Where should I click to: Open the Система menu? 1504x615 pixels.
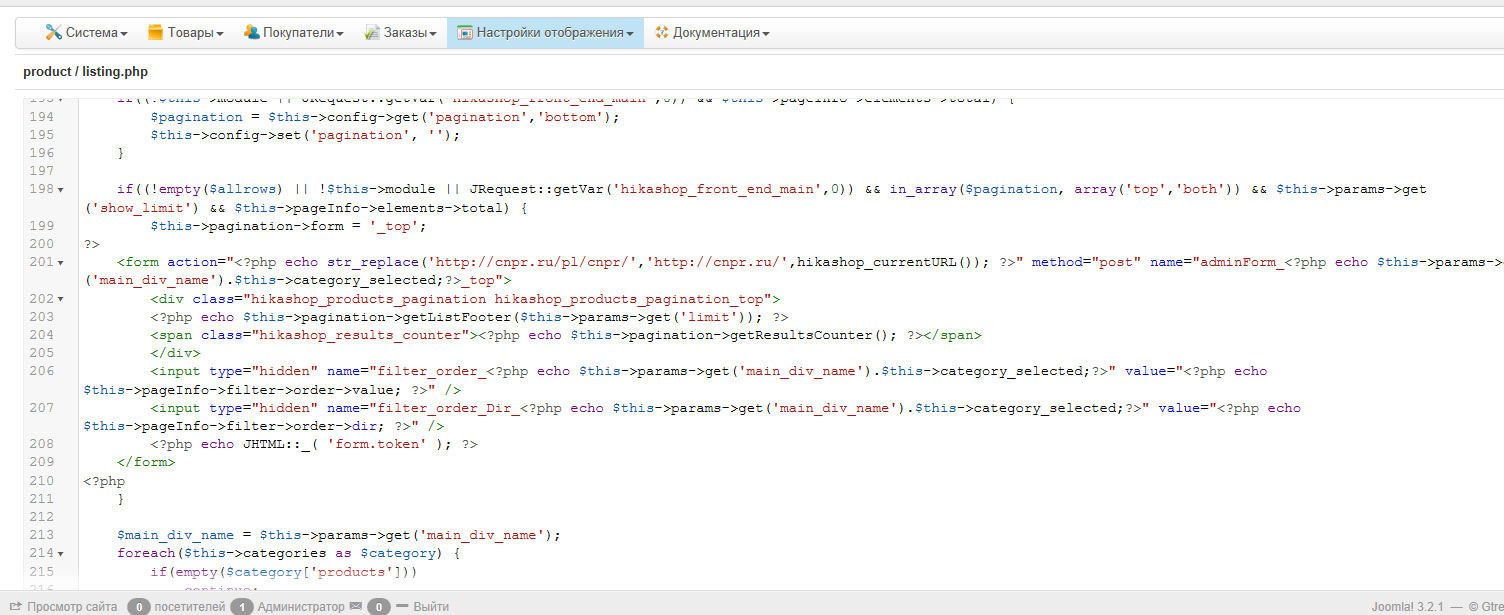tap(86, 33)
